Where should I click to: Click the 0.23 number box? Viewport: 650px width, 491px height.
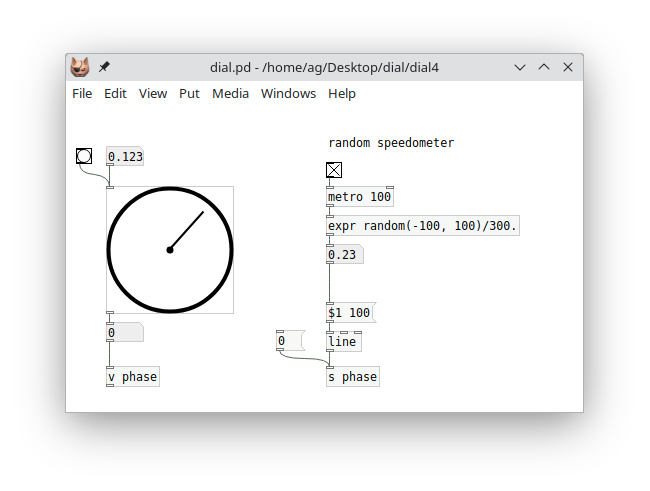(x=344, y=255)
